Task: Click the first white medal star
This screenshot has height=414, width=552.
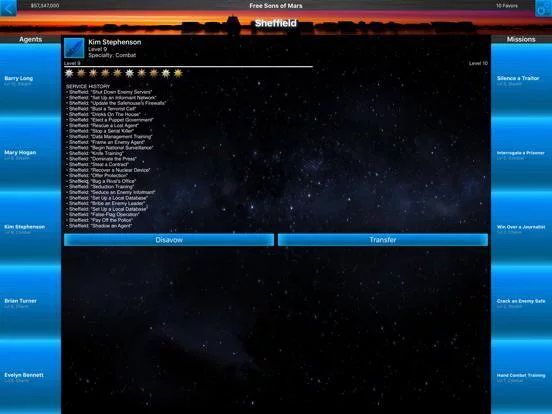Action: [69, 73]
